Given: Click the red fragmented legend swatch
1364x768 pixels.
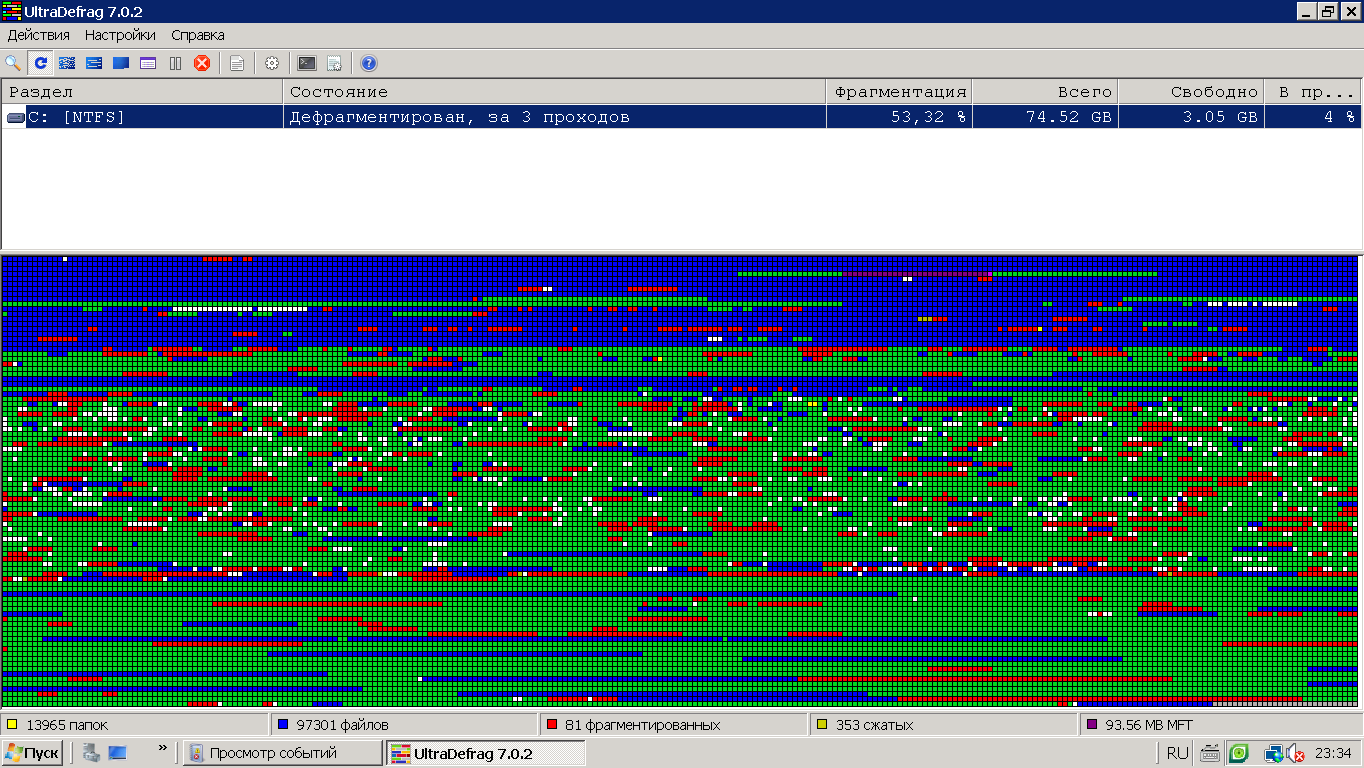Looking at the screenshot, I should [551, 725].
